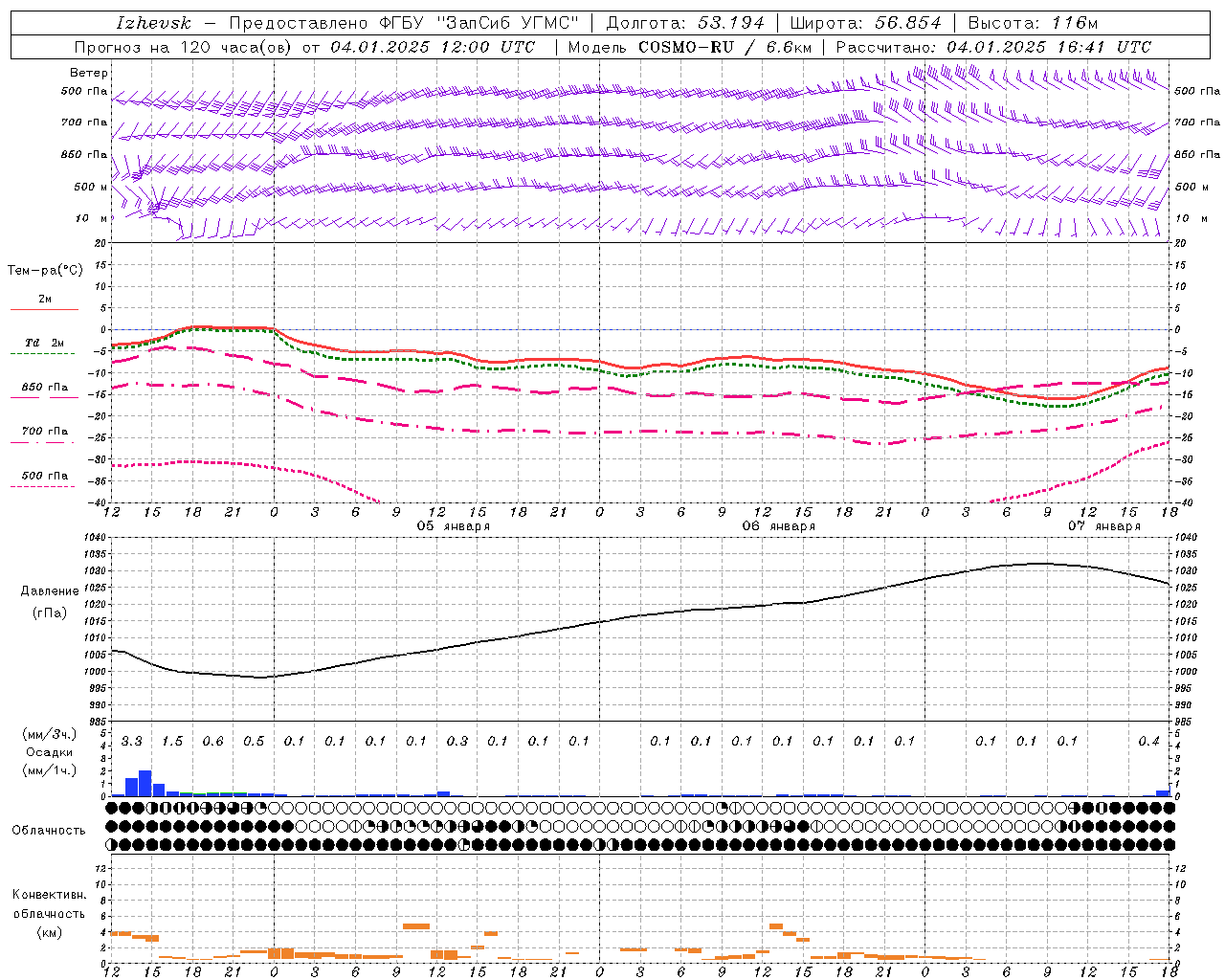This screenshot has height=980, width=1225.
Task: Click the Izhevsk station title
Action: (153, 23)
